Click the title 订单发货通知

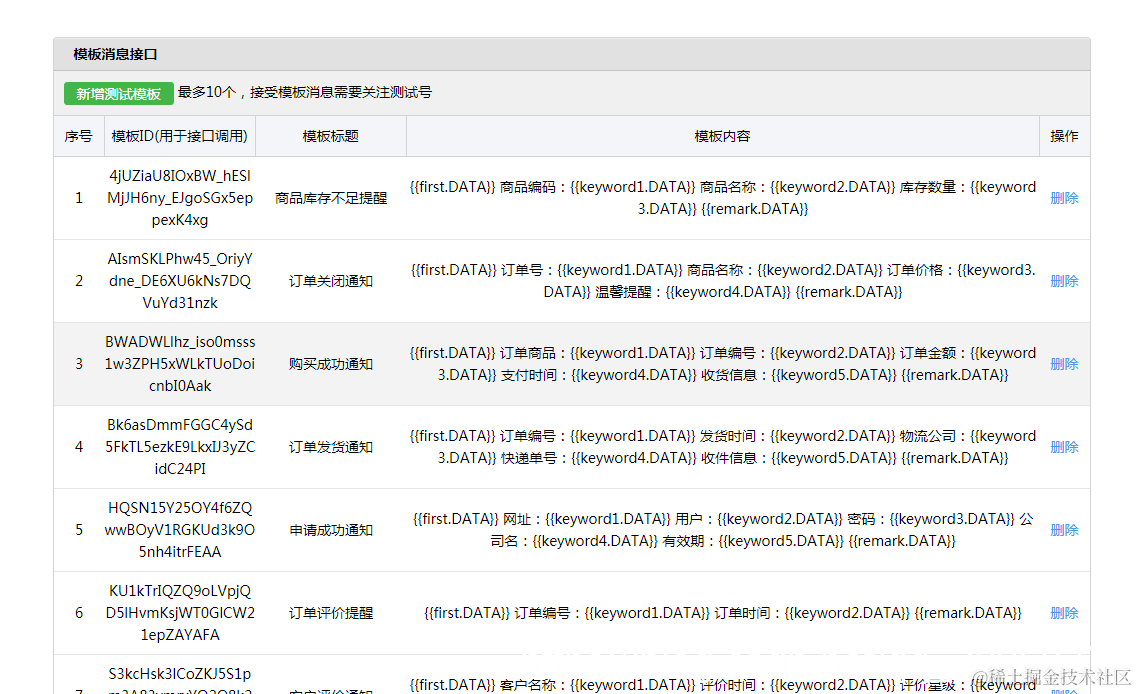330,447
